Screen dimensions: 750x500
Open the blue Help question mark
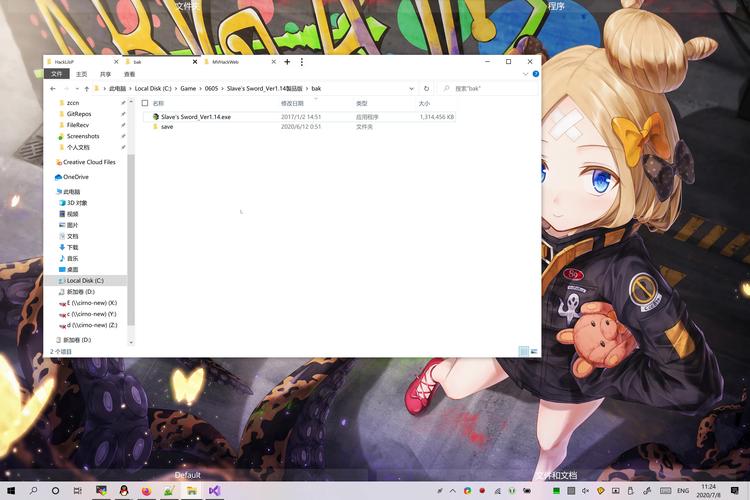tap(536, 74)
